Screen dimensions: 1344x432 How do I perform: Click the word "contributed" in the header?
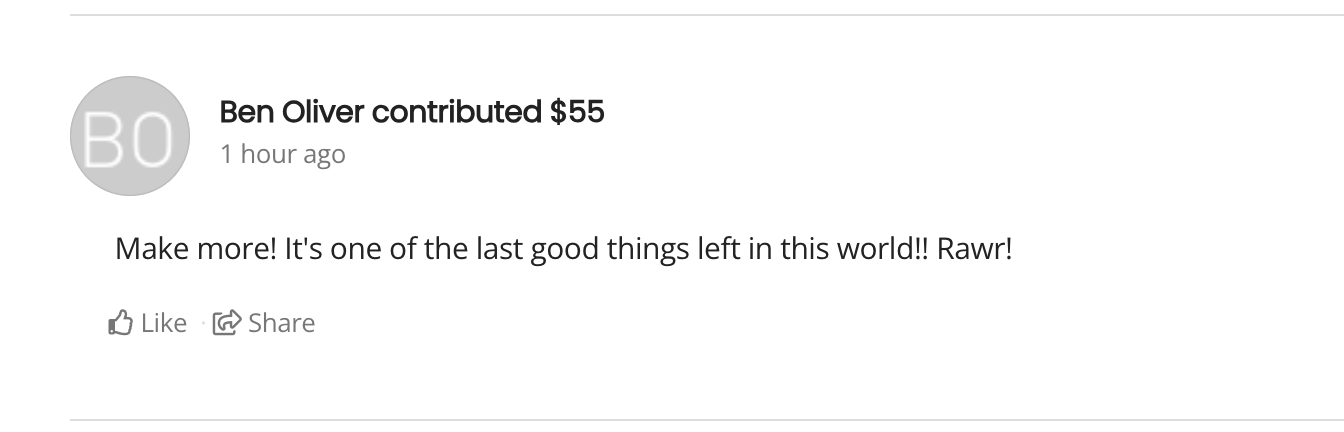click(x=457, y=113)
